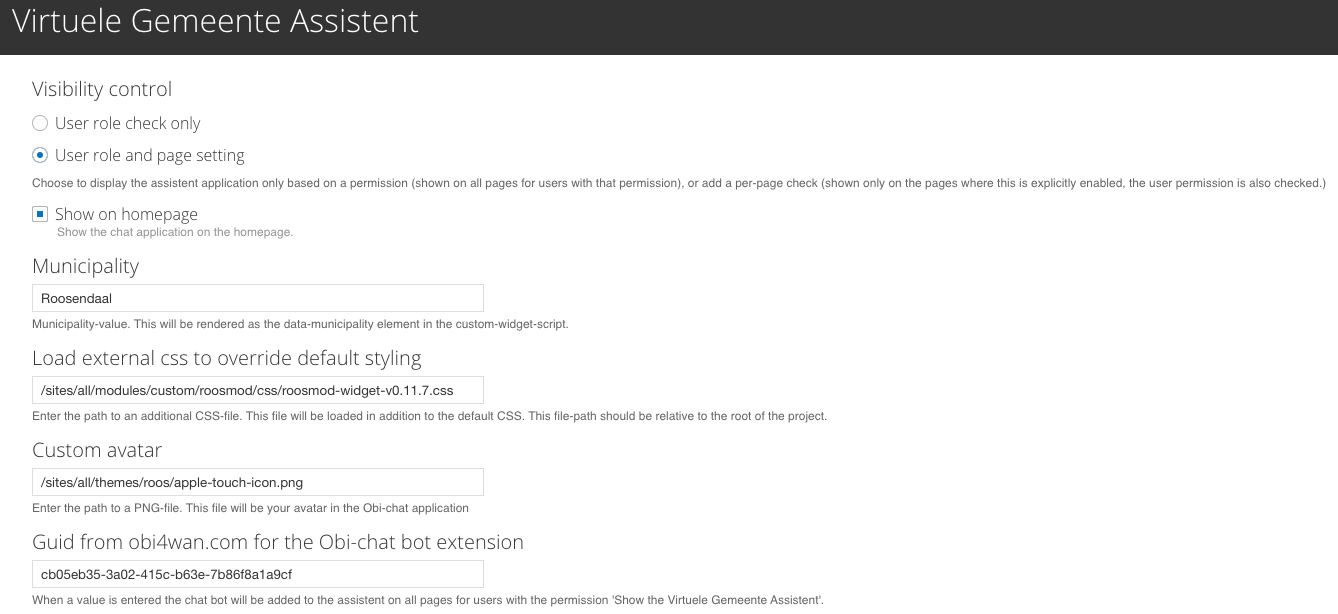Screen dimensions: 1338x614
Task: Click the description starting "Choose to display"
Action: click(678, 183)
